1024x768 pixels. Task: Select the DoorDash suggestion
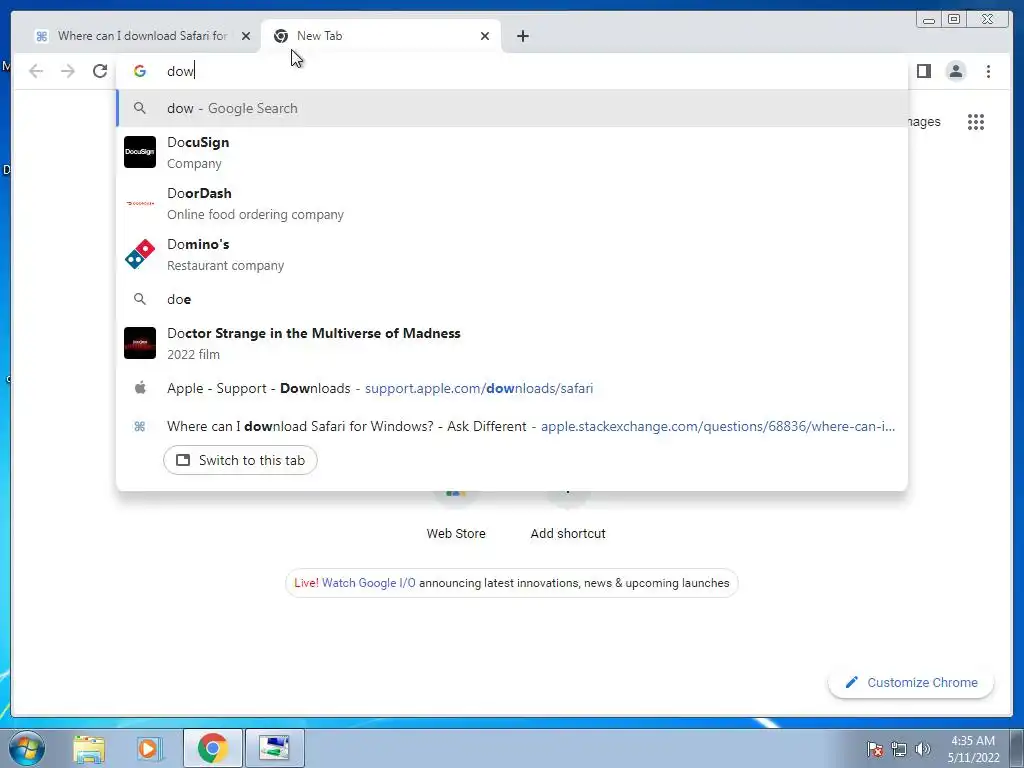click(x=512, y=203)
